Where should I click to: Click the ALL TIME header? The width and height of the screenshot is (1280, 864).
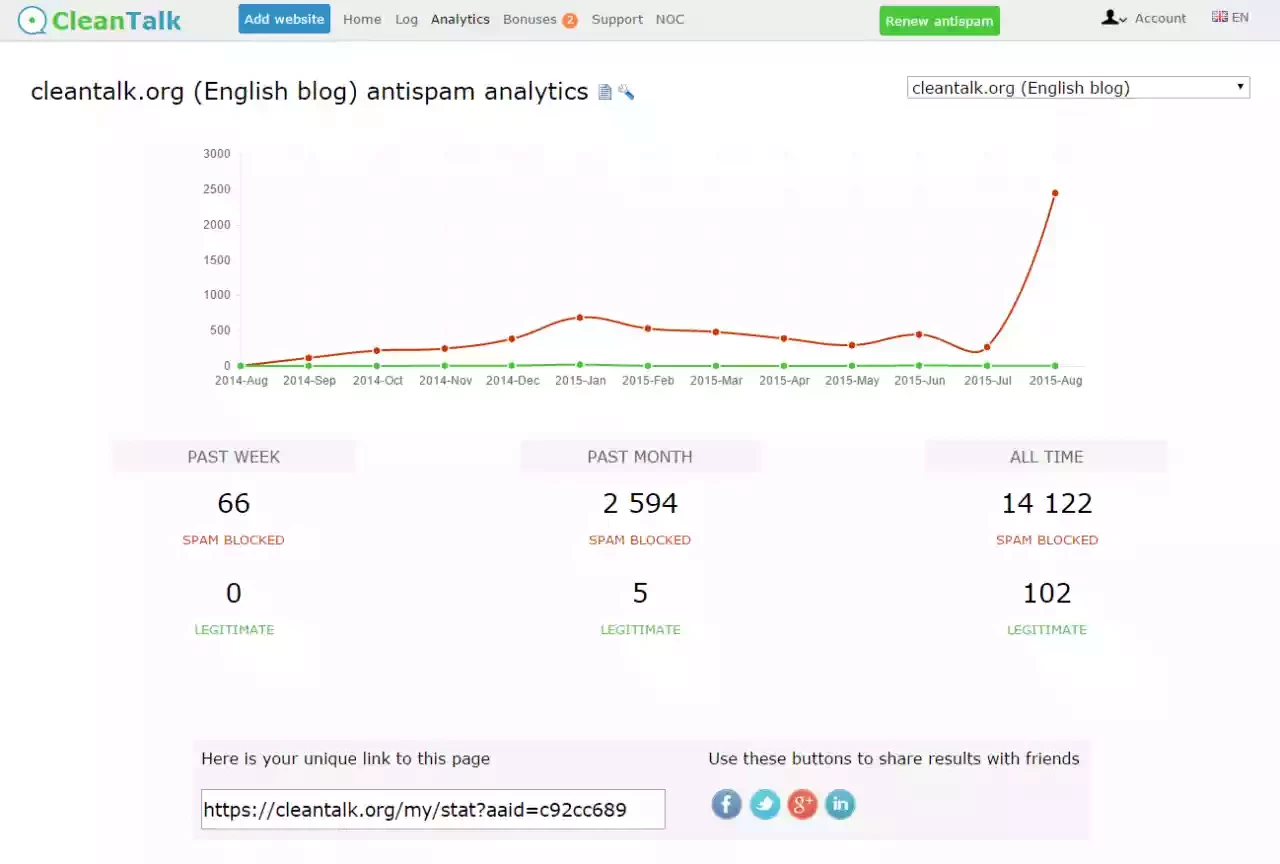pyautogui.click(x=1047, y=456)
